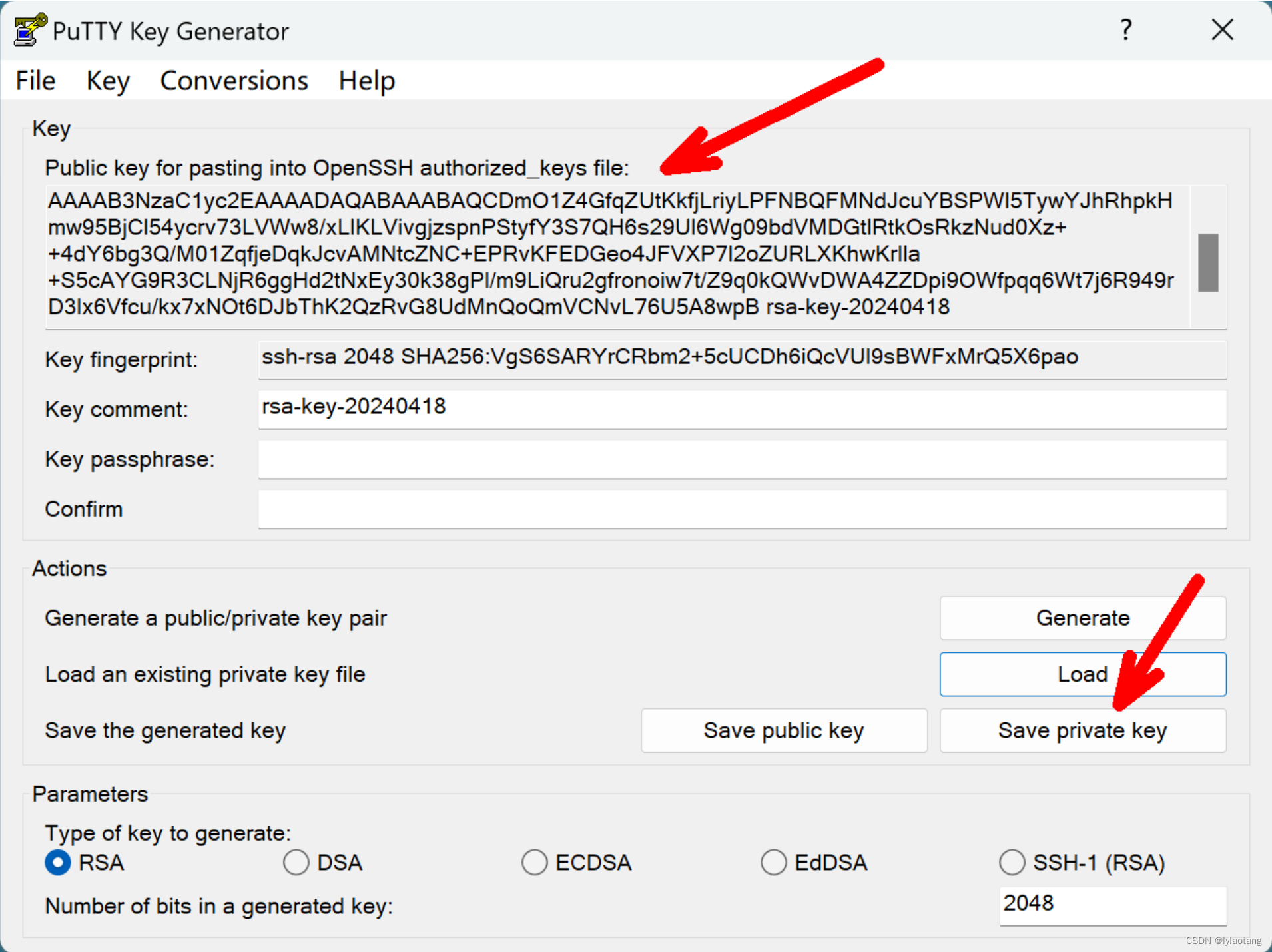Focus the Key comment field

(x=742, y=409)
